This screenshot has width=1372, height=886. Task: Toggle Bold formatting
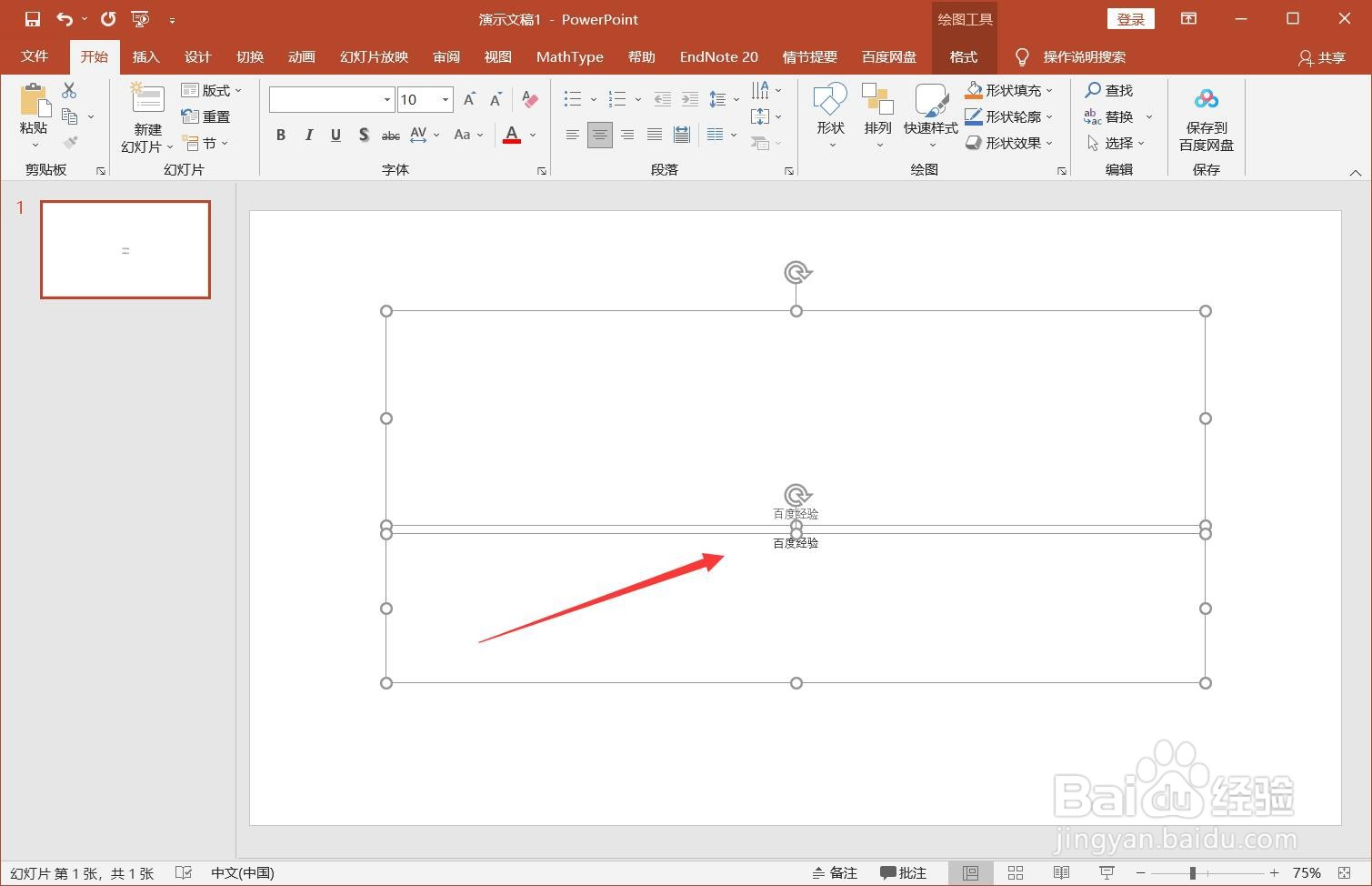[281, 135]
